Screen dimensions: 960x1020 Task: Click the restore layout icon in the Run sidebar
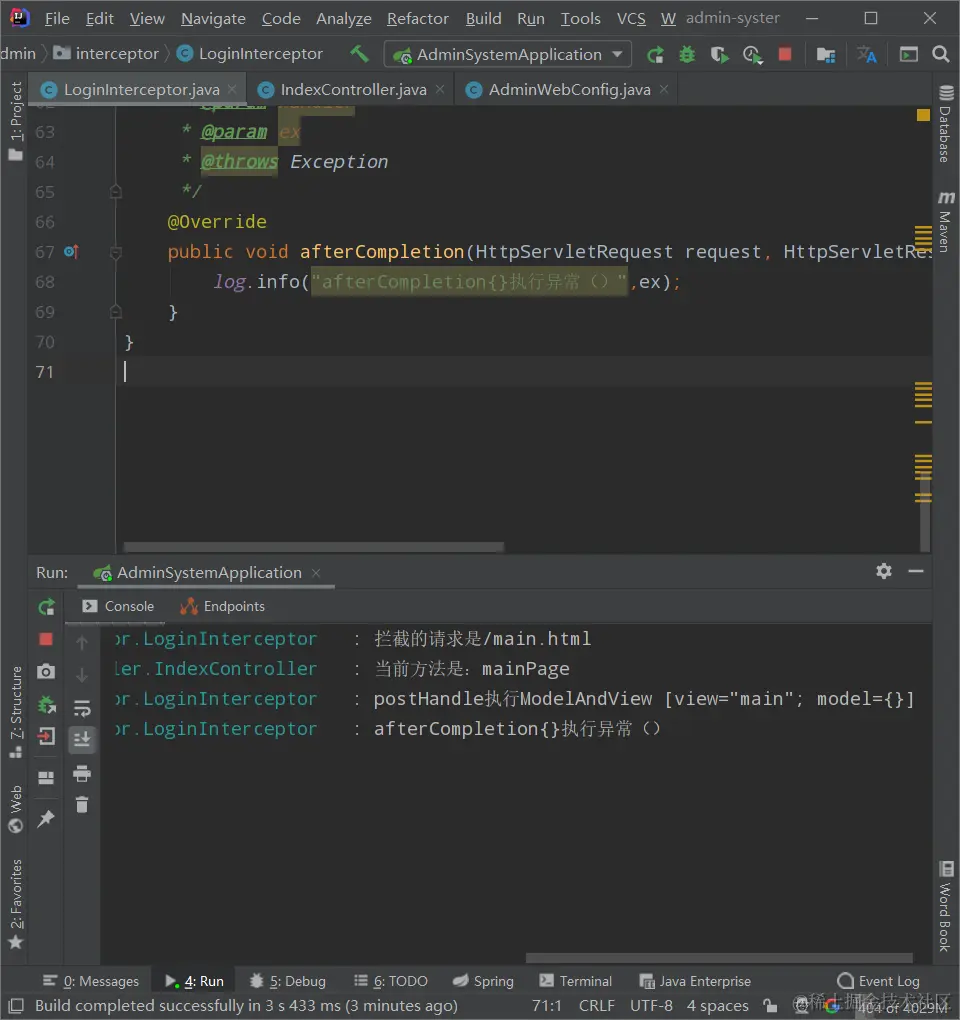point(46,777)
